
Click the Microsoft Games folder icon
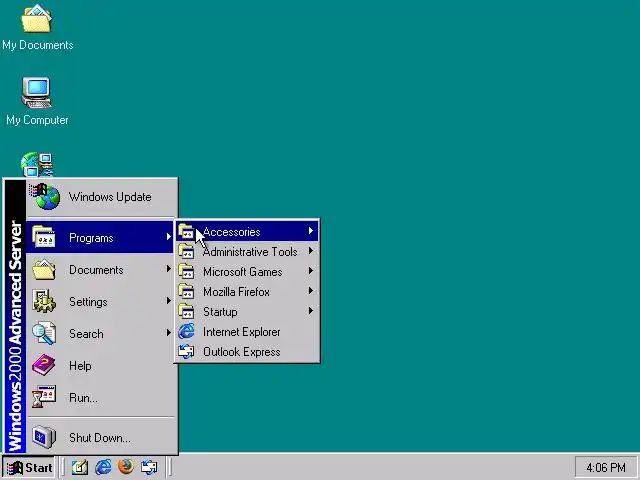[186, 271]
